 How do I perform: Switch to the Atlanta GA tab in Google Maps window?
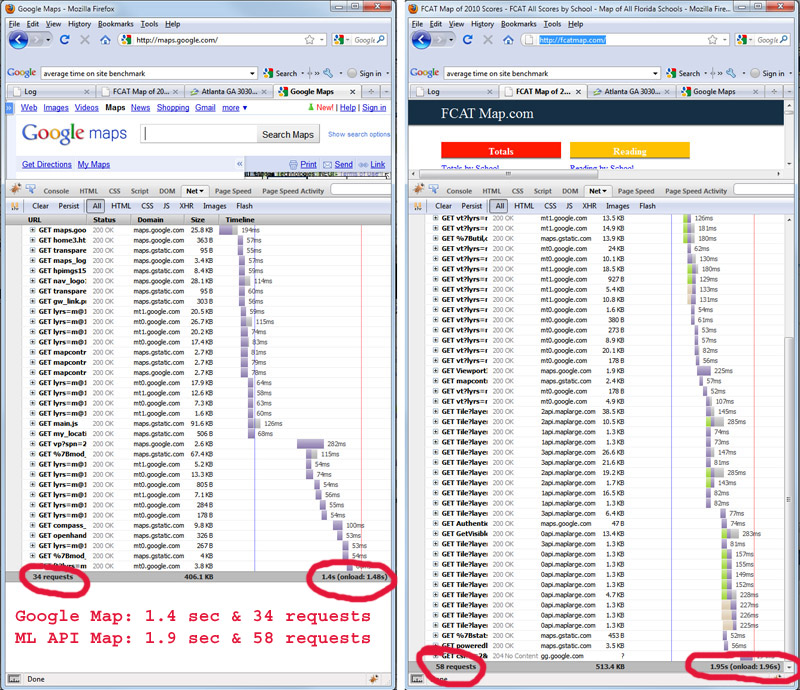pos(229,92)
